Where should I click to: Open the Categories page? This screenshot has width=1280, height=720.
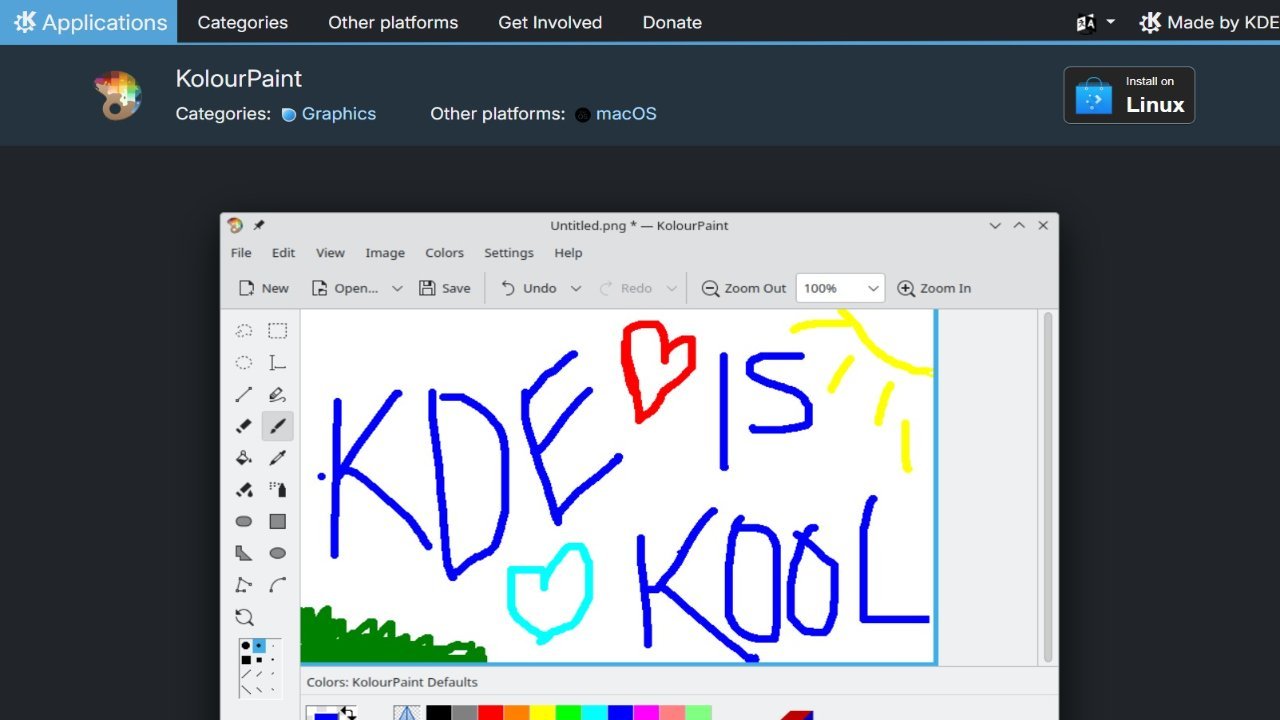coord(242,22)
